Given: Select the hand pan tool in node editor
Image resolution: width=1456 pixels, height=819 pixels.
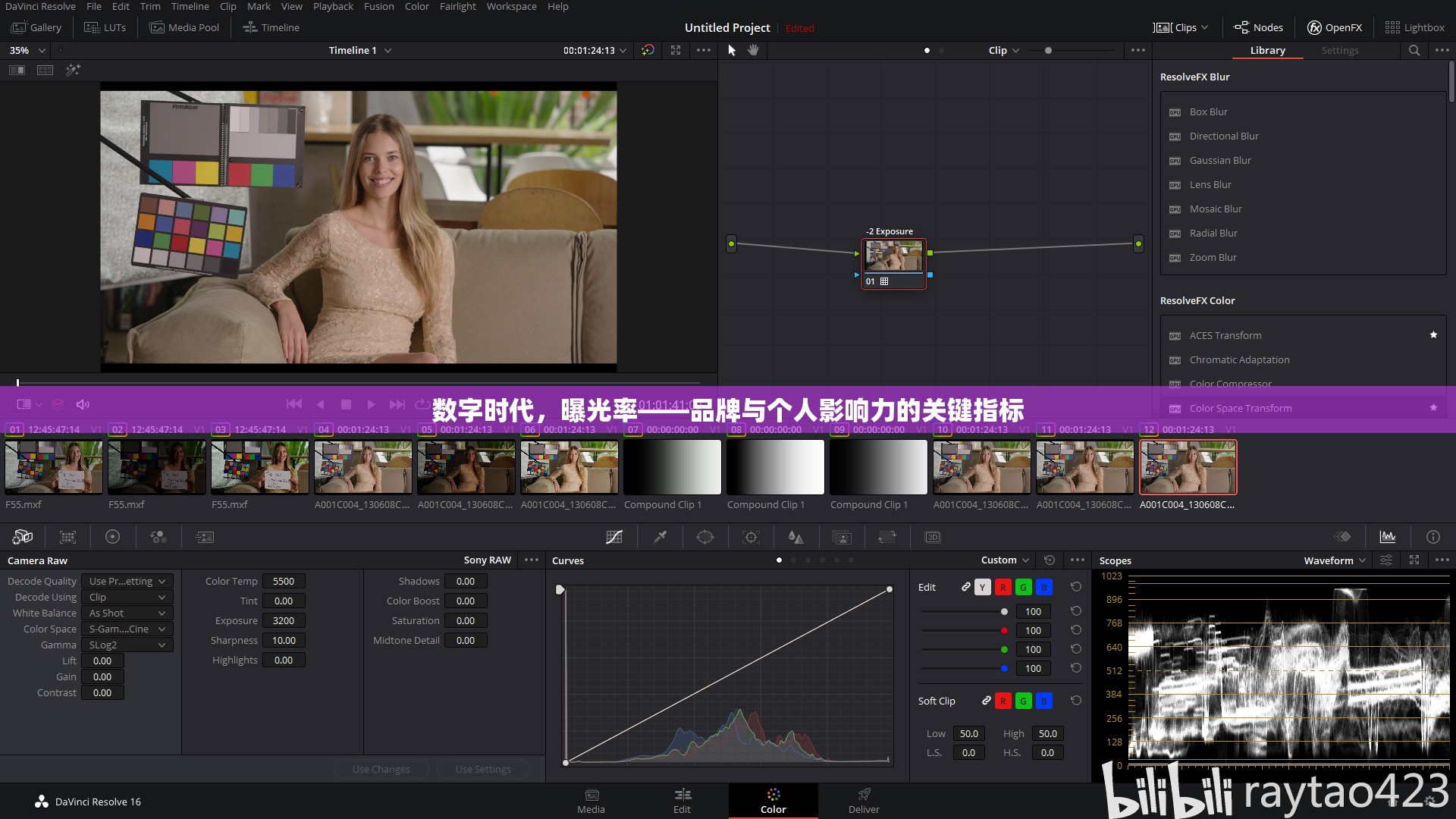Looking at the screenshot, I should point(753,50).
